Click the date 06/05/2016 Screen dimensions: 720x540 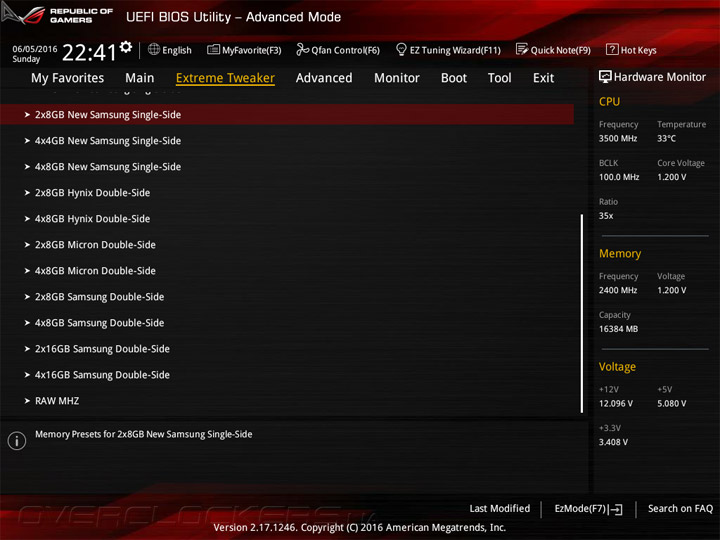click(34, 49)
